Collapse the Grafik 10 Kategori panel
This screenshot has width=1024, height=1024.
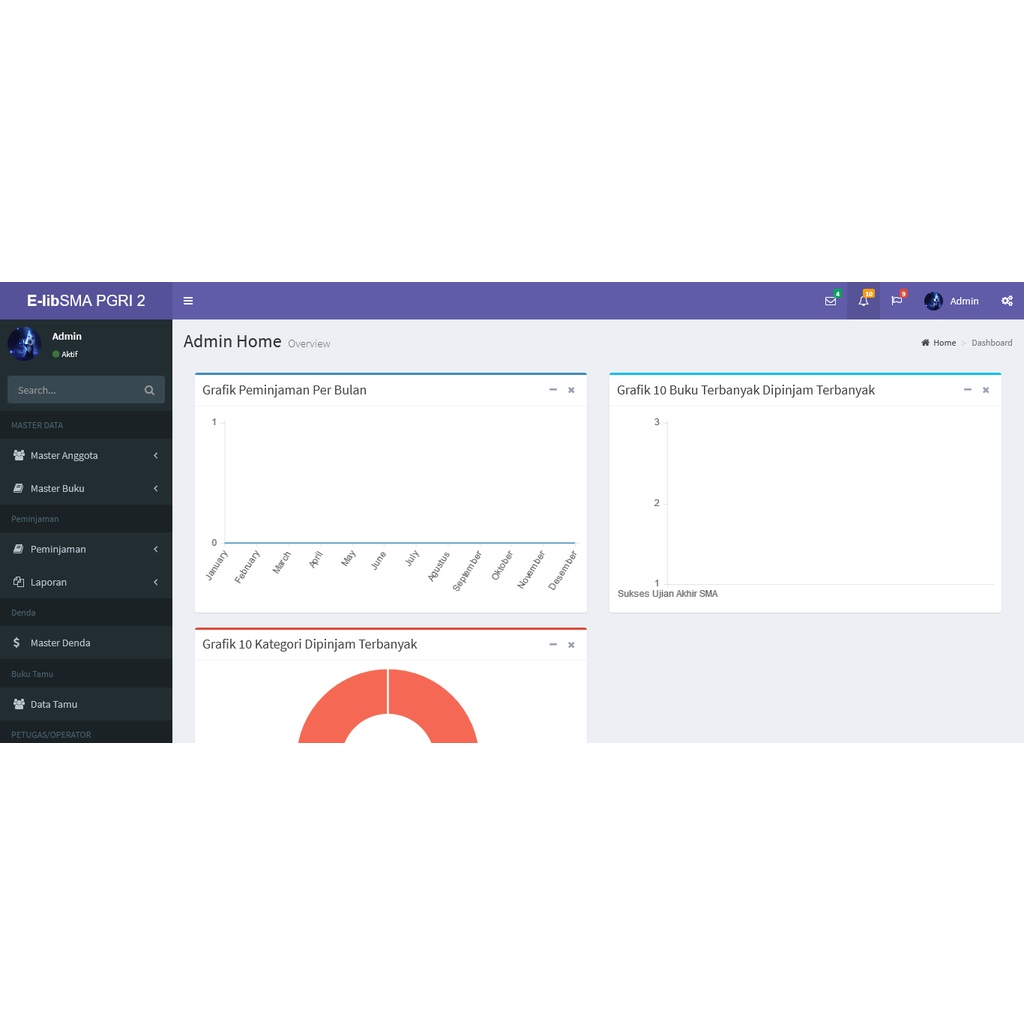(553, 645)
